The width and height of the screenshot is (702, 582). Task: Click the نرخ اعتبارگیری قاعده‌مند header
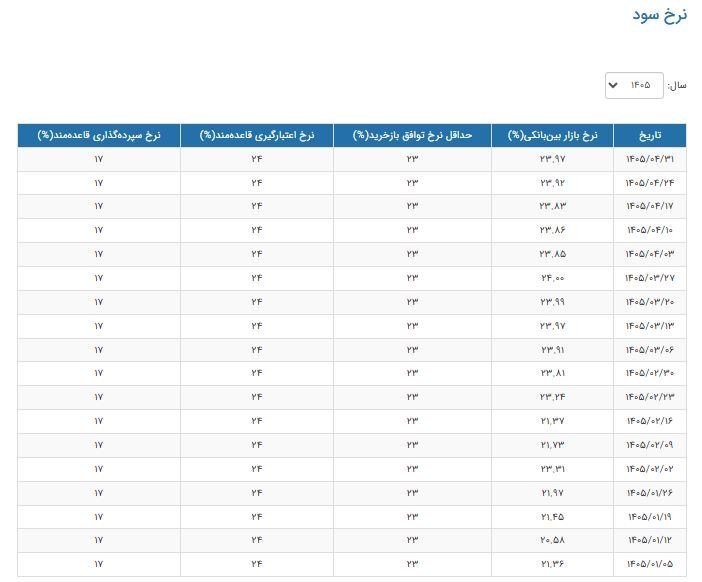pos(257,135)
